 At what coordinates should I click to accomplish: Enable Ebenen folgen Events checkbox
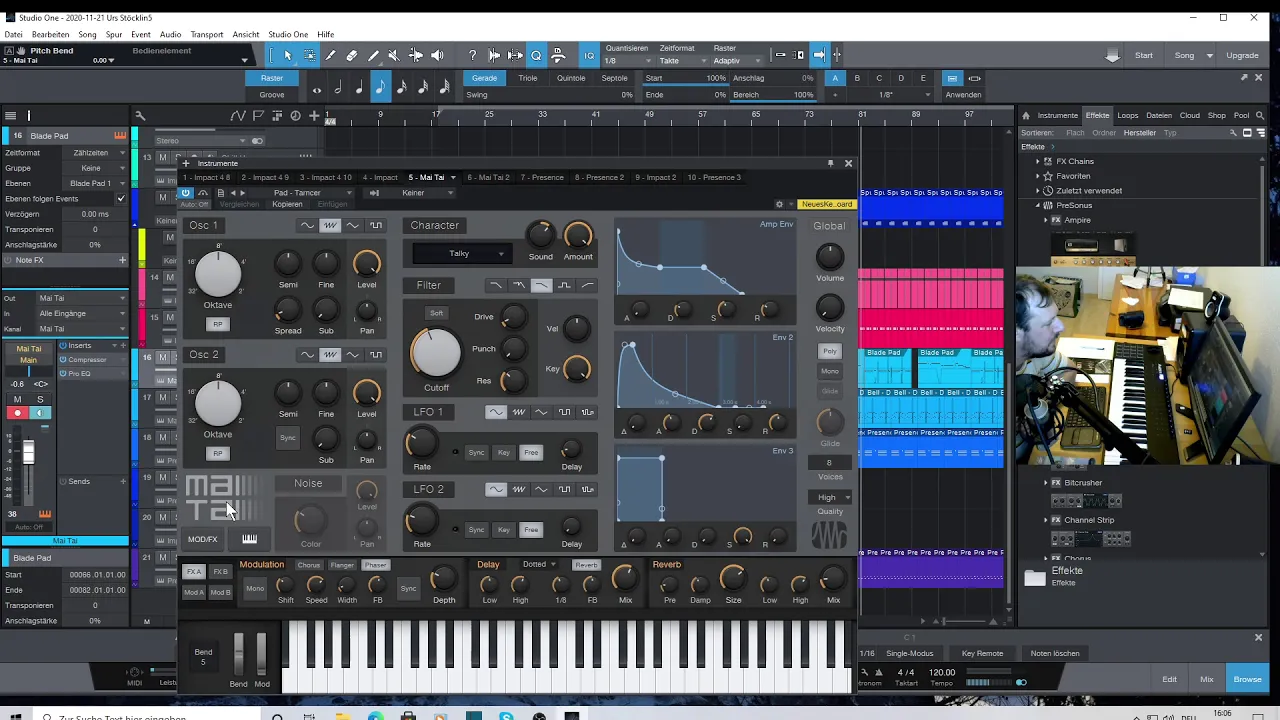pos(121,199)
